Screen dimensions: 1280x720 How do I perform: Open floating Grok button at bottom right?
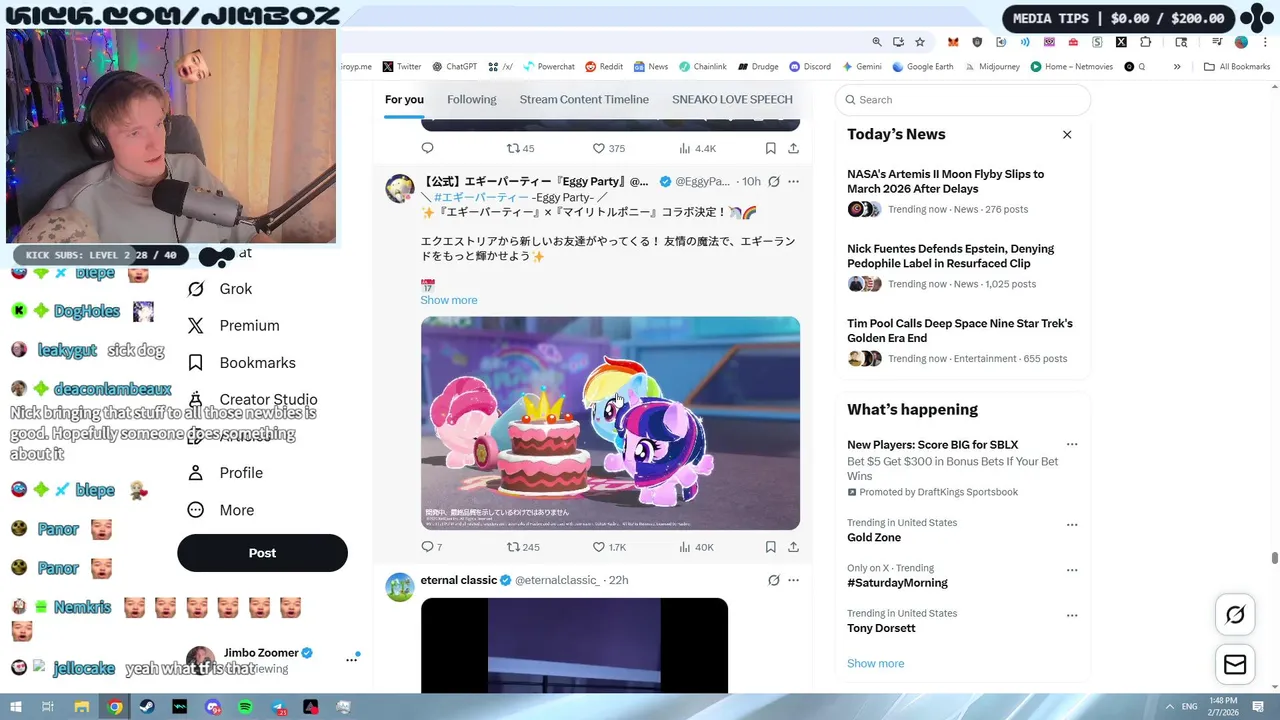pyautogui.click(x=1235, y=615)
